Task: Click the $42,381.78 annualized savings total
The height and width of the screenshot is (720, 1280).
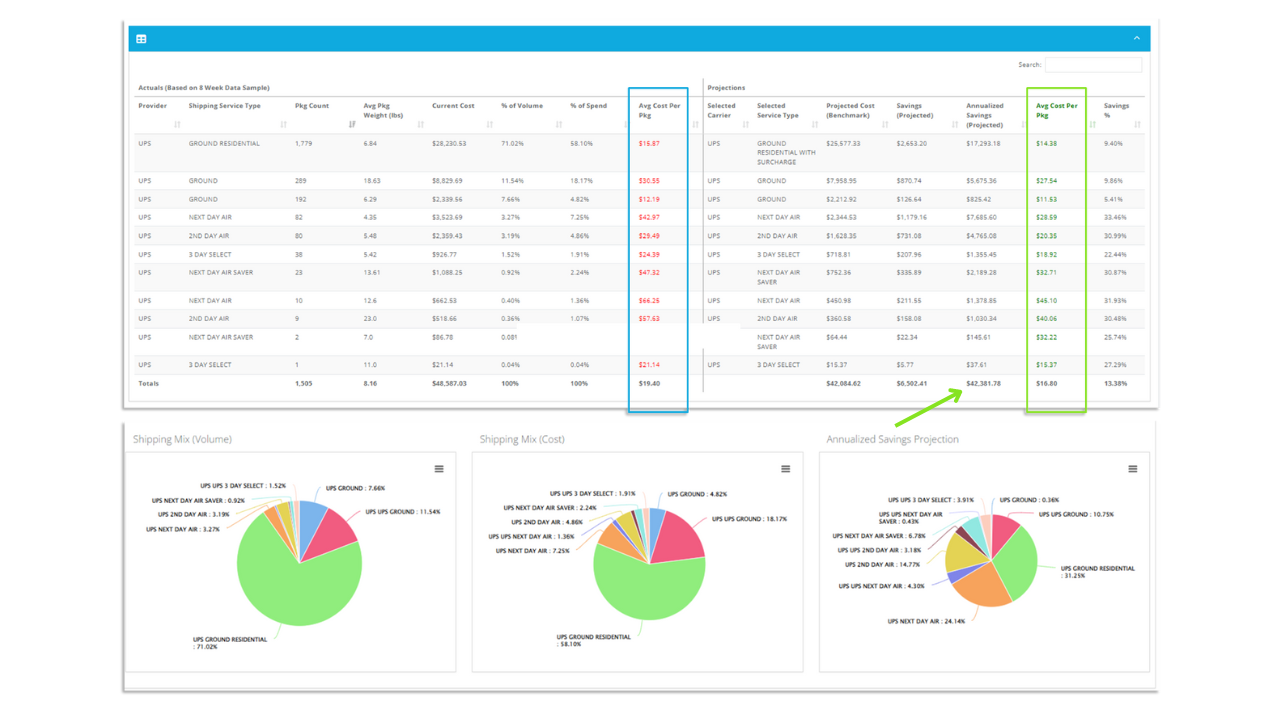Action: click(x=984, y=384)
